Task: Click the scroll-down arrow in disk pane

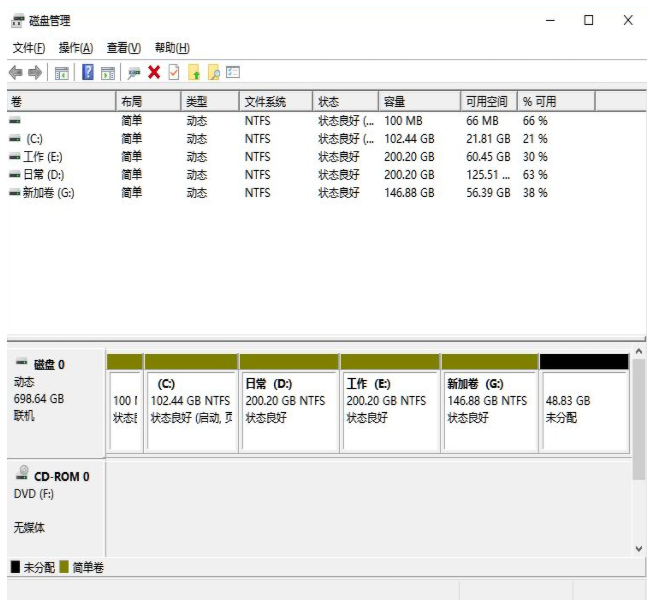Action: 639,548
